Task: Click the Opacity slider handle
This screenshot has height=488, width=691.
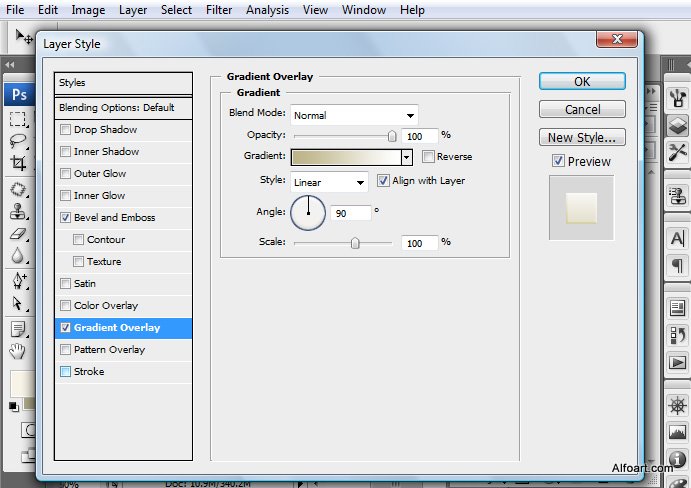Action: pos(392,135)
